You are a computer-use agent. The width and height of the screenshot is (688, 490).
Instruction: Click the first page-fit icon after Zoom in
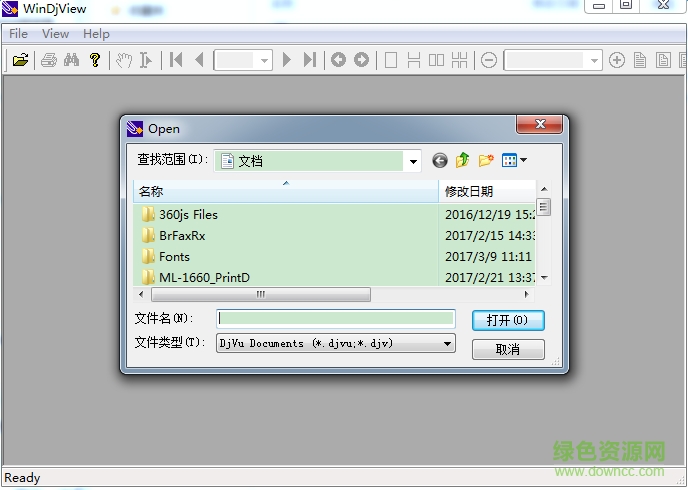pos(640,60)
